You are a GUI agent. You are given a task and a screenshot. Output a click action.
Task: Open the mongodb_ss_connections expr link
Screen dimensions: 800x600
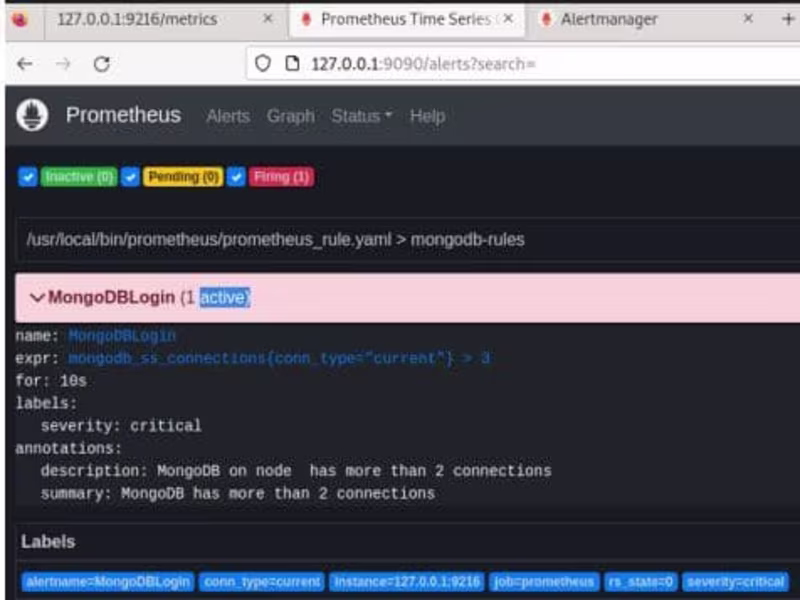click(279, 358)
